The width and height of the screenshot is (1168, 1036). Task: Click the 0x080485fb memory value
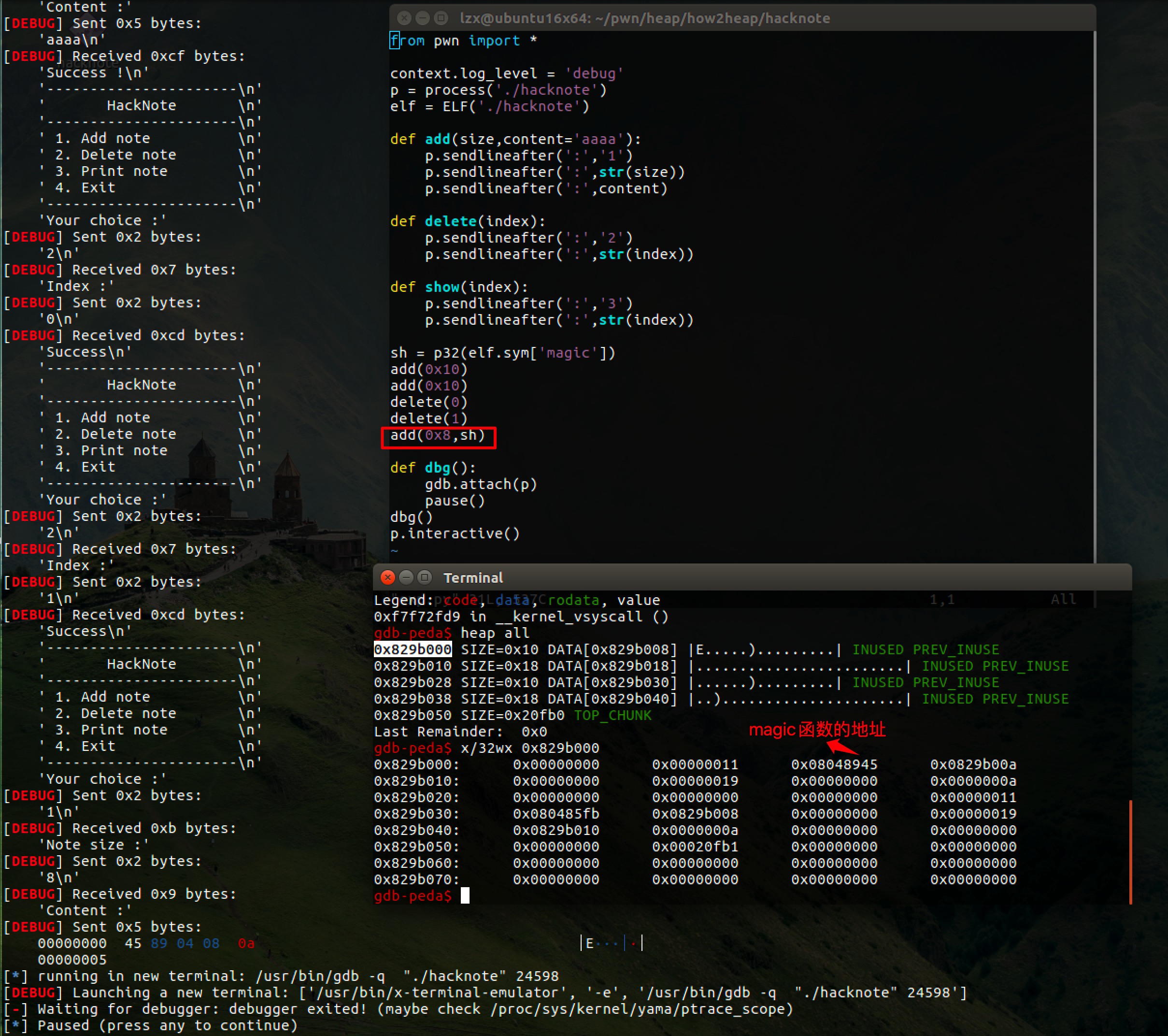pyautogui.click(x=556, y=814)
